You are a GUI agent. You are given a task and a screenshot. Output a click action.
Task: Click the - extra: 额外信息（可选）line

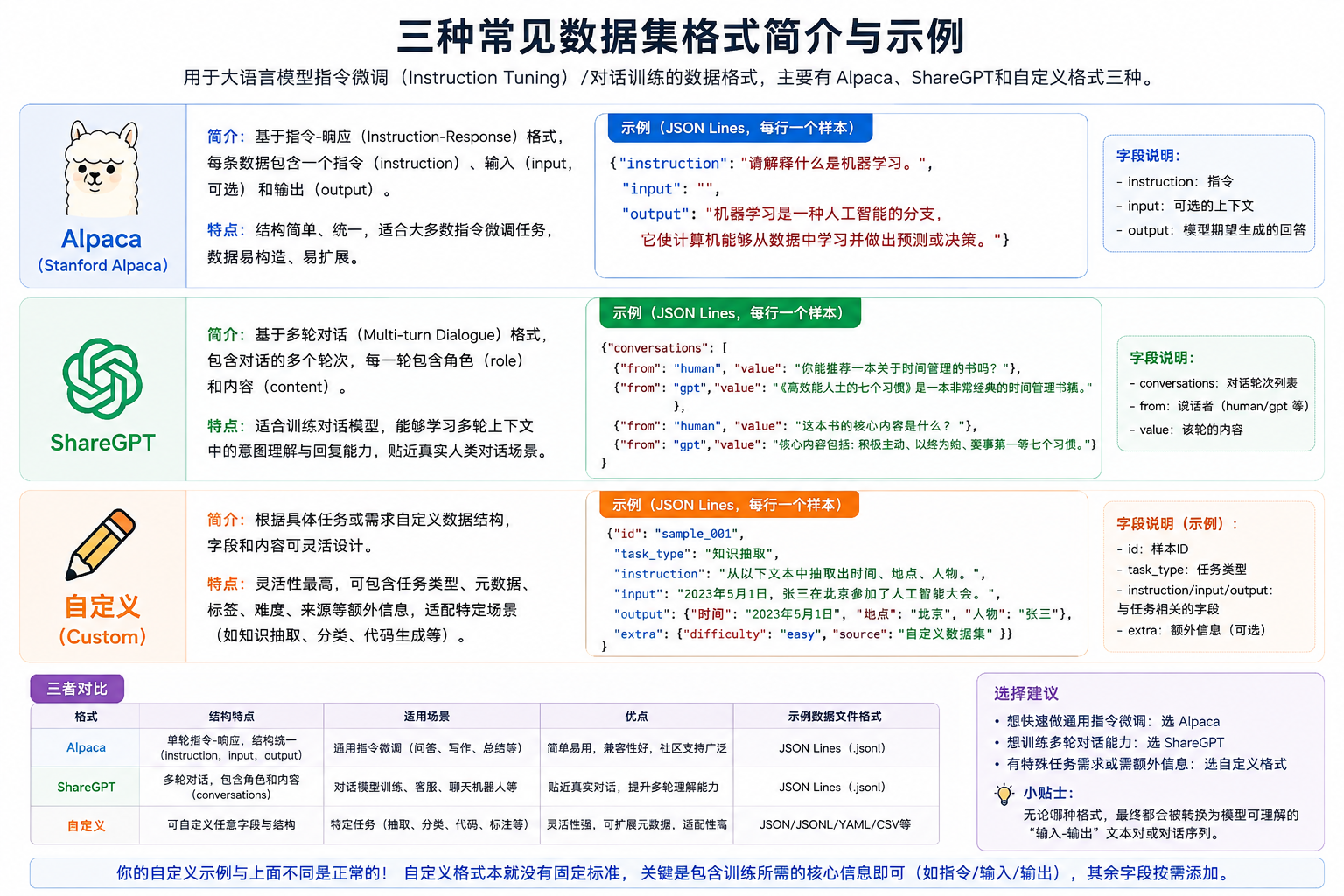pyautogui.click(x=1191, y=630)
